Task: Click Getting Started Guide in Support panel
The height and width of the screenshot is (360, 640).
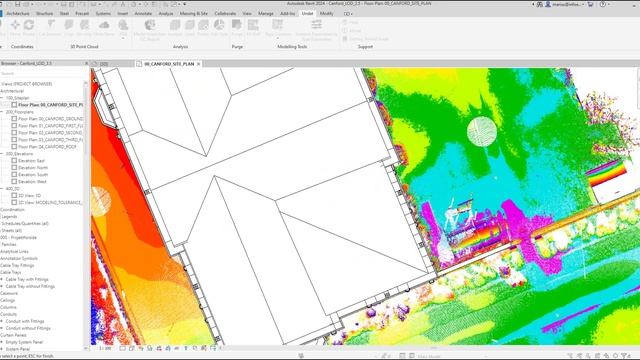Action: click(365, 39)
